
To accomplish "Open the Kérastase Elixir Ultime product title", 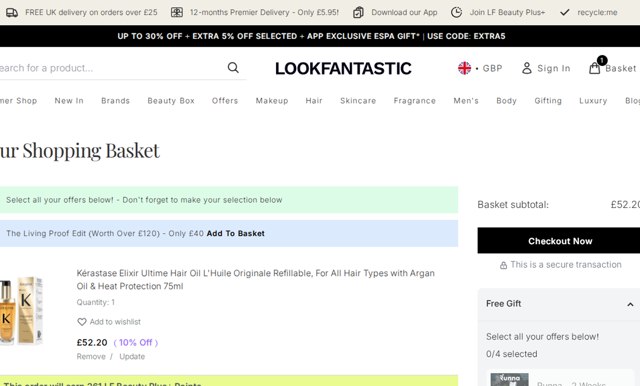I will 256,280.
